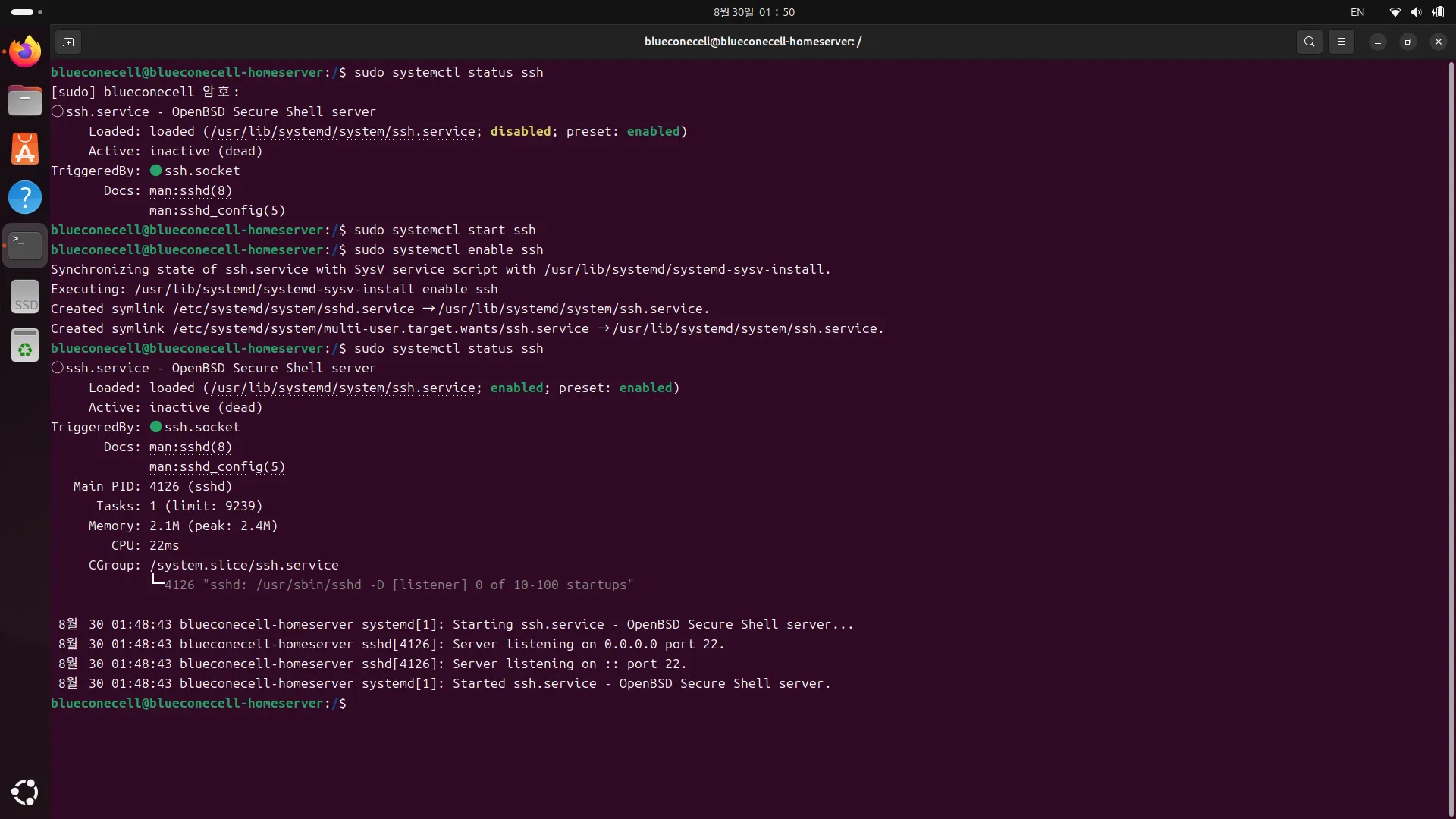1456x819 pixels.
Task: Open the system menu via volume icon
Action: click(1415, 12)
